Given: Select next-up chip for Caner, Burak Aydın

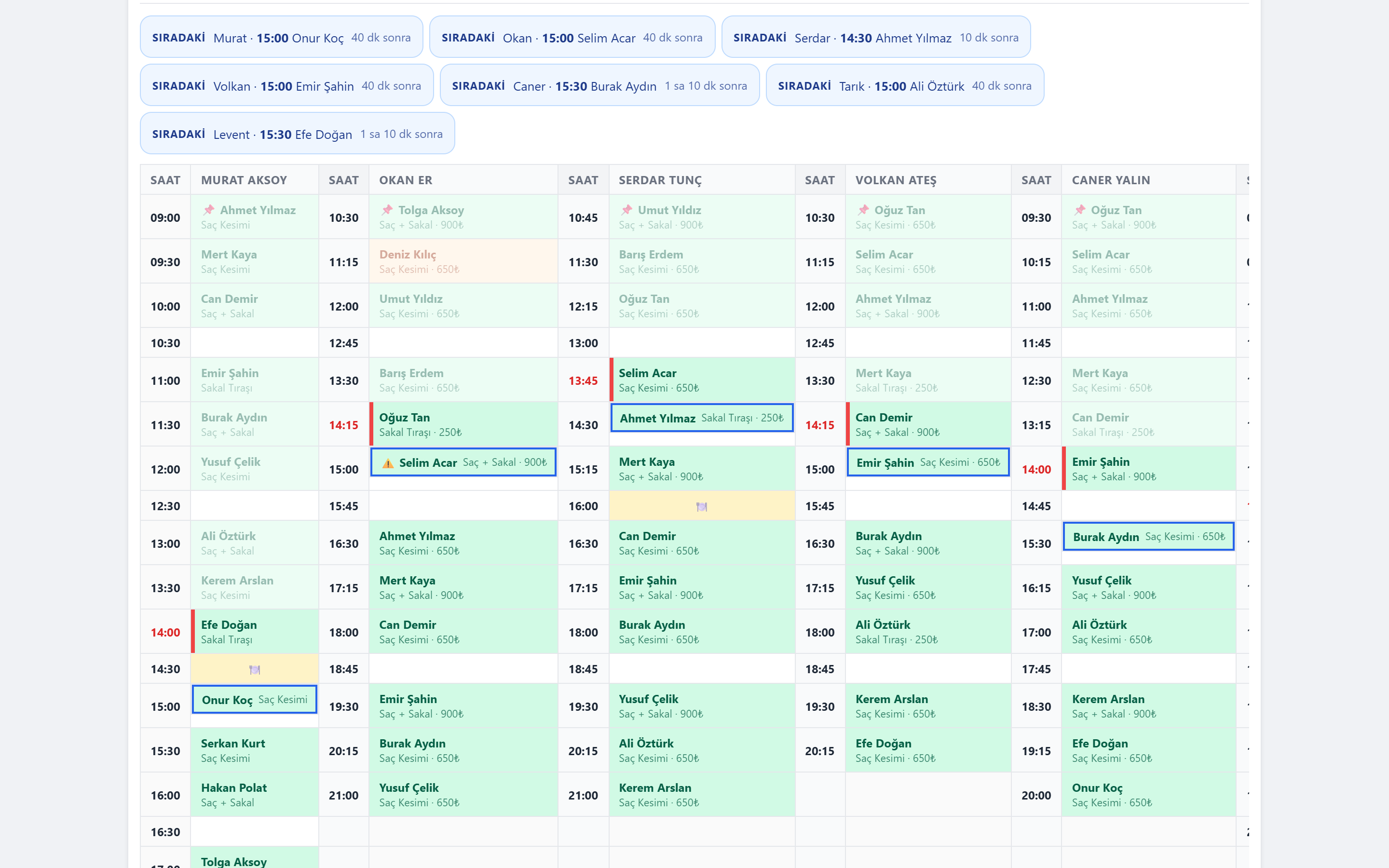Looking at the screenshot, I should click(x=599, y=85).
